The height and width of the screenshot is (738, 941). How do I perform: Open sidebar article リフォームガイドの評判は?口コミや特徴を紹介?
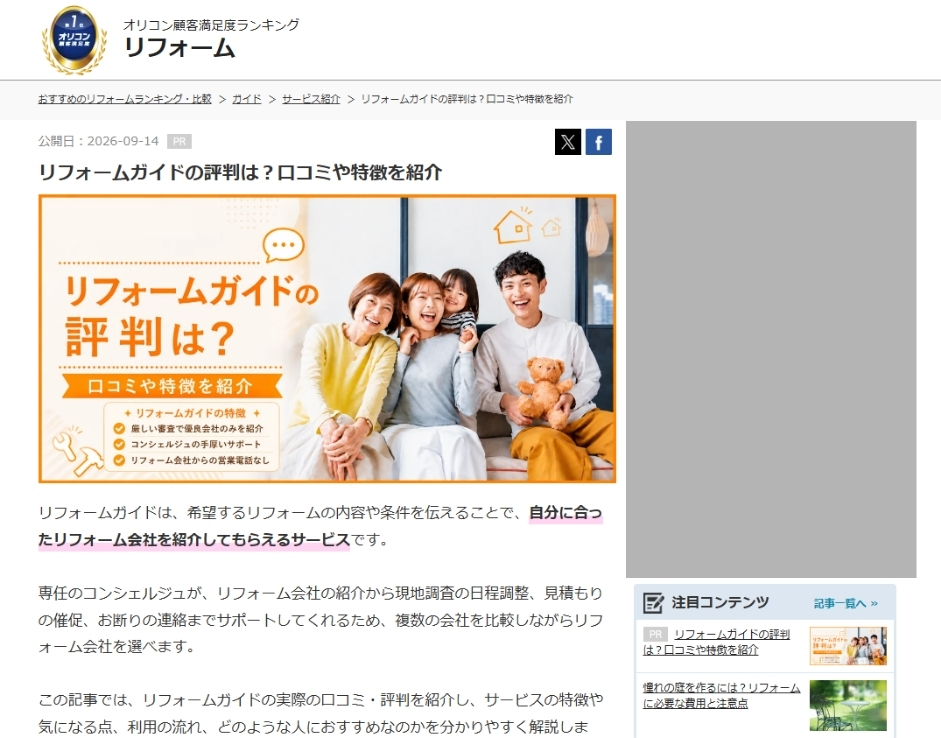click(x=717, y=642)
